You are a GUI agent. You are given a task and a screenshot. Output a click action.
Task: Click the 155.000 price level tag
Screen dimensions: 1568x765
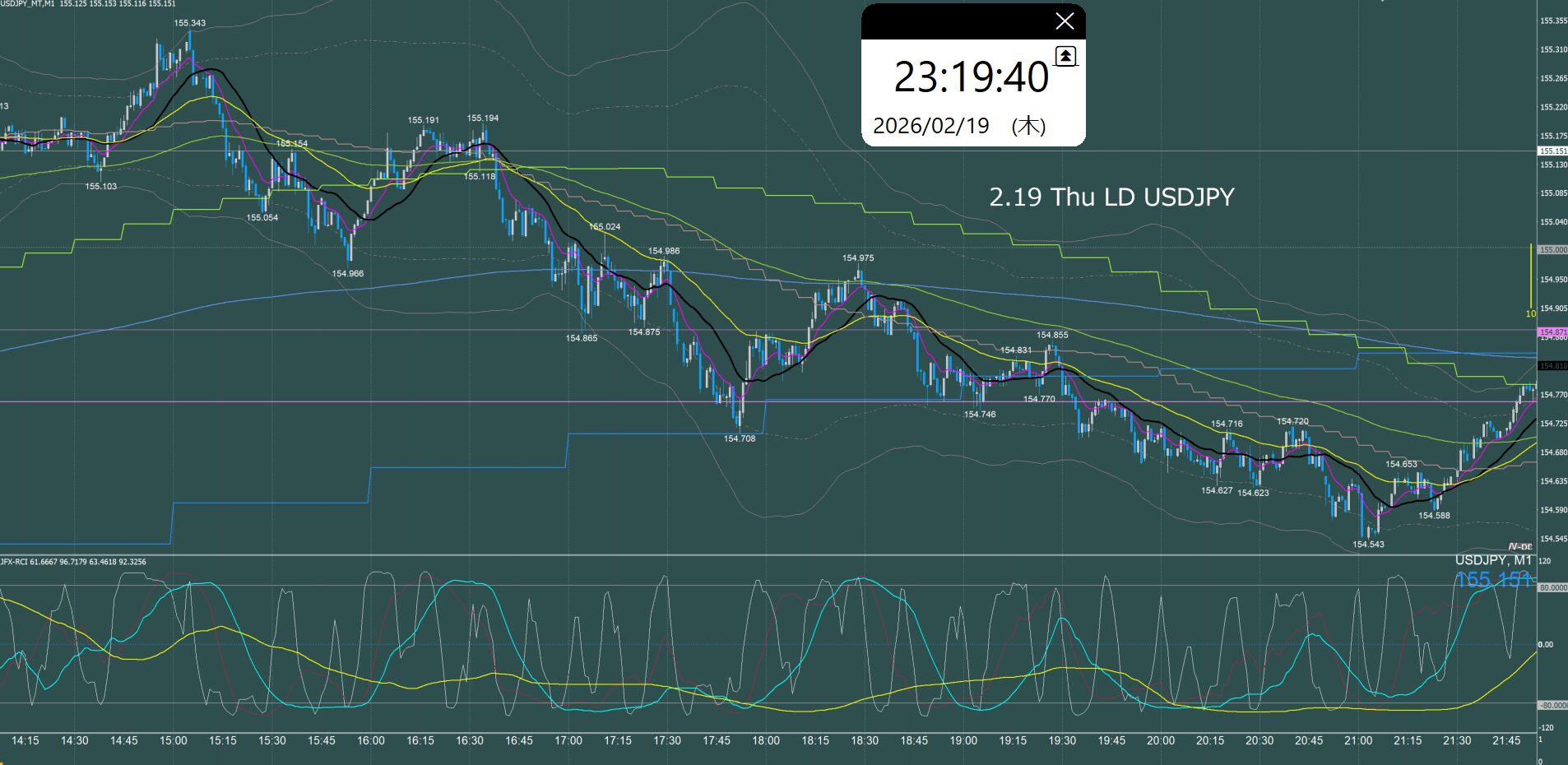[1552, 249]
